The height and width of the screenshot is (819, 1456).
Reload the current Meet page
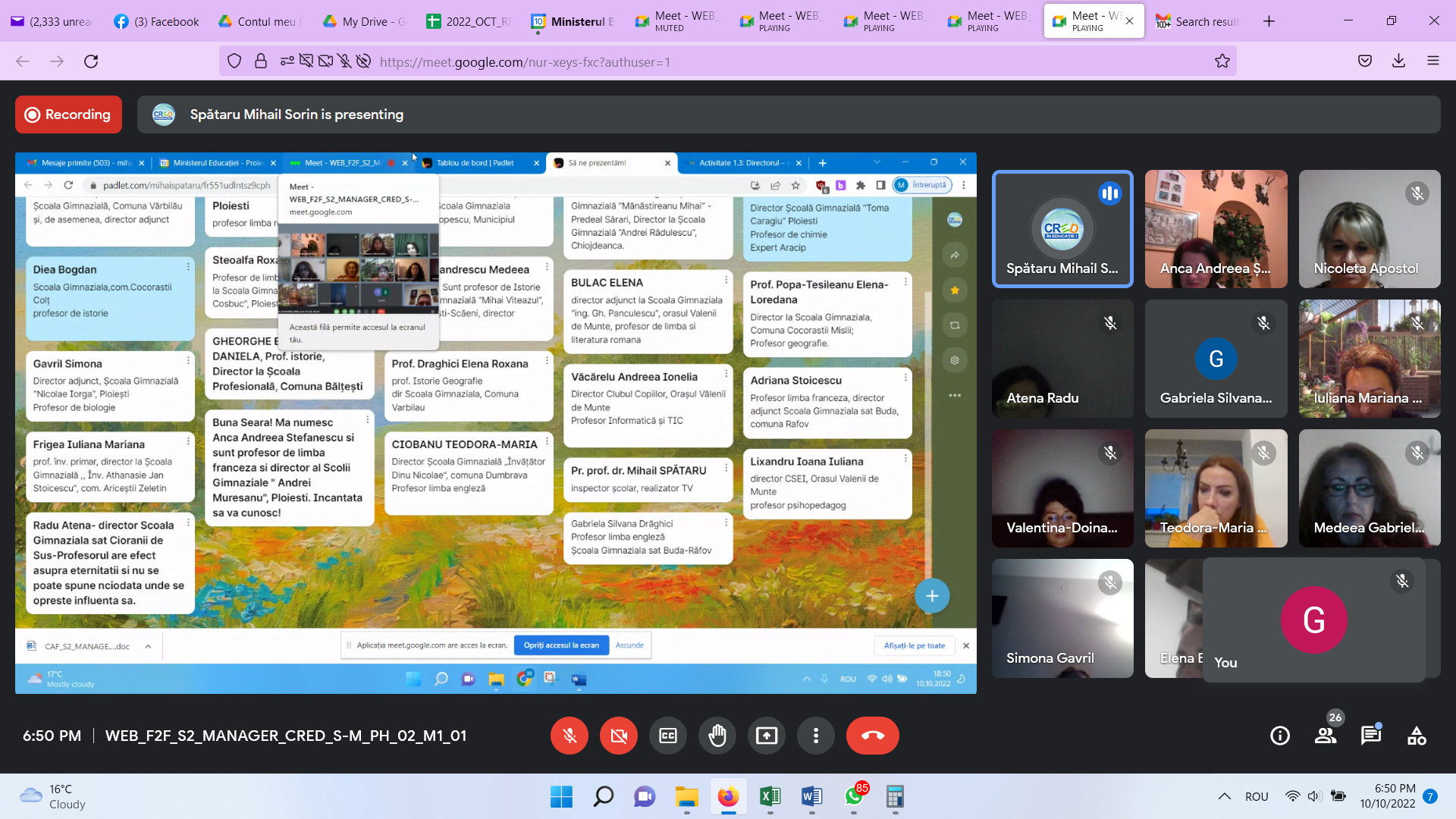click(x=91, y=61)
